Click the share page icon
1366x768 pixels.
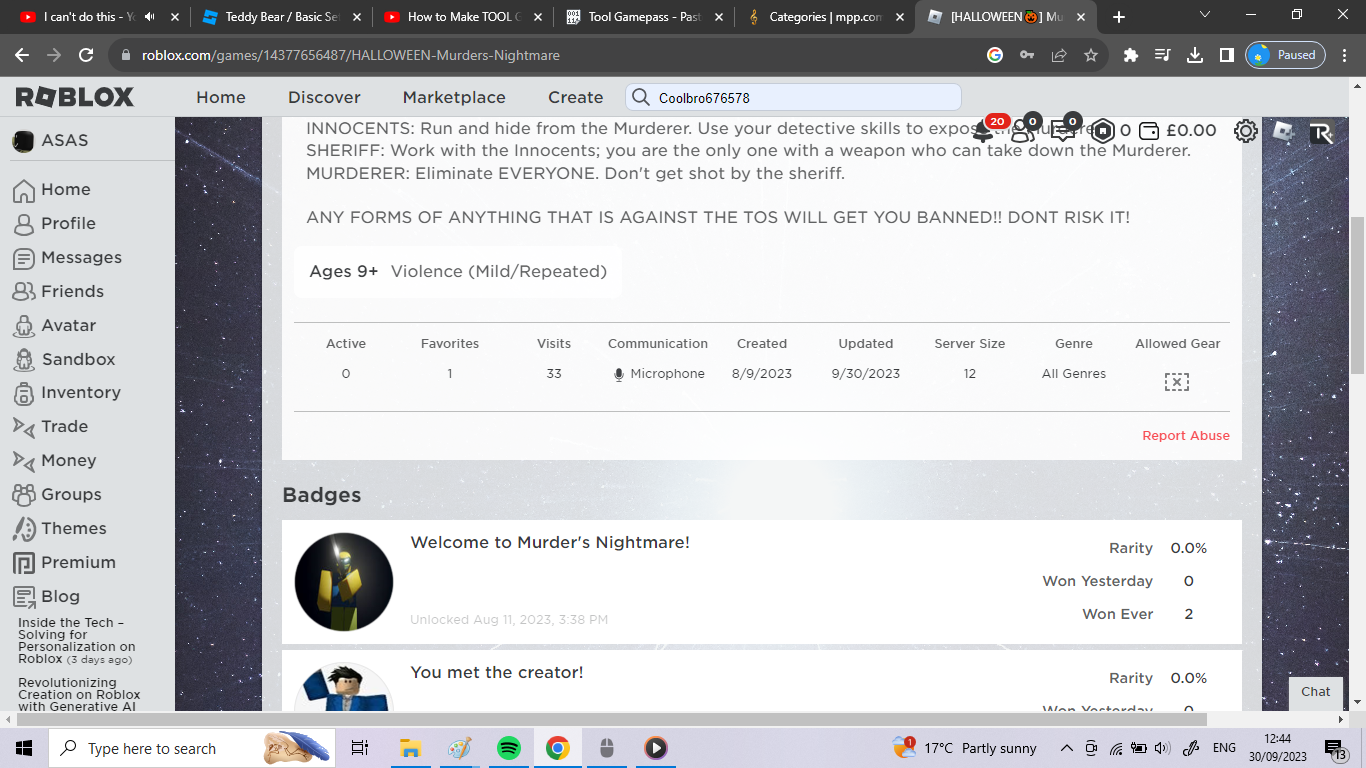click(x=1059, y=55)
